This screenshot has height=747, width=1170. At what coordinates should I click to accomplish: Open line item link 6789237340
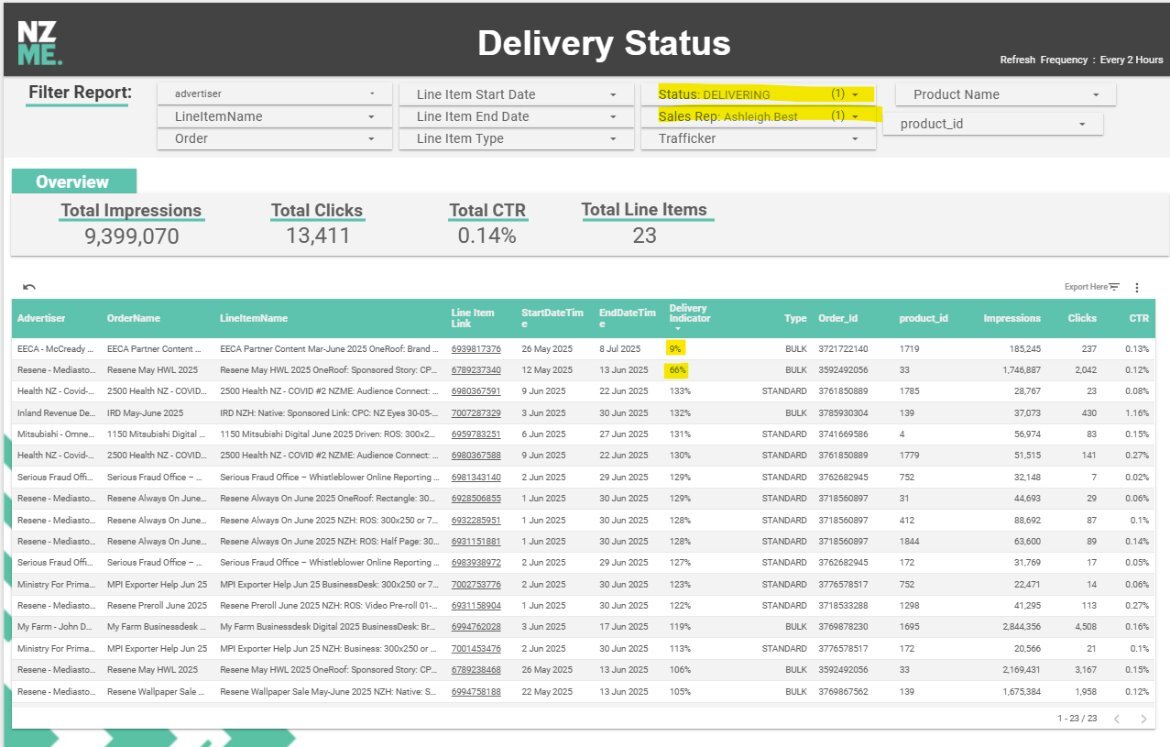[x=476, y=370]
